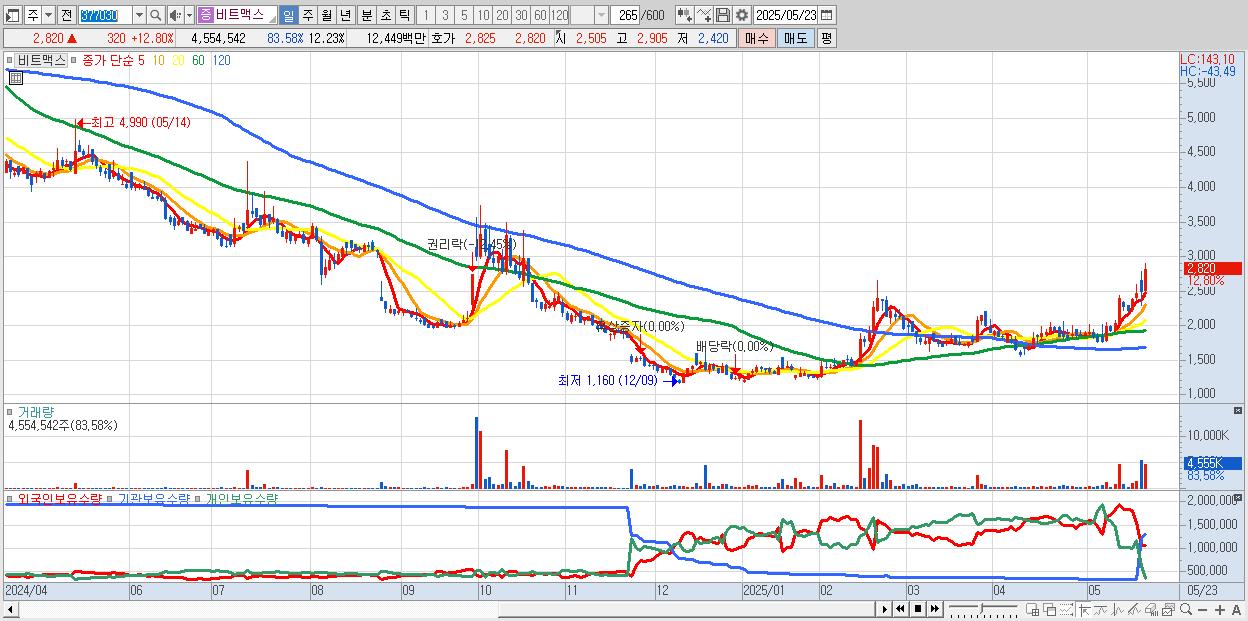Select interval 120 button
This screenshot has width=1248, height=621.
559,15
